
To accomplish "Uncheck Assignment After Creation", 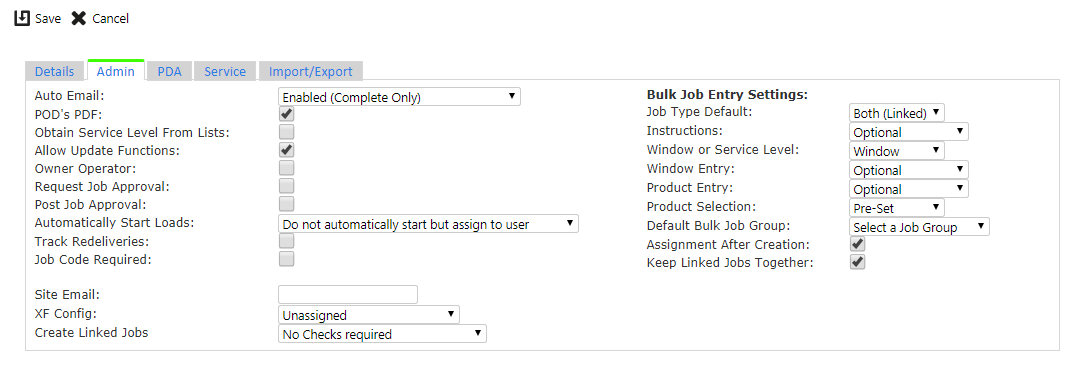I will [858, 244].
